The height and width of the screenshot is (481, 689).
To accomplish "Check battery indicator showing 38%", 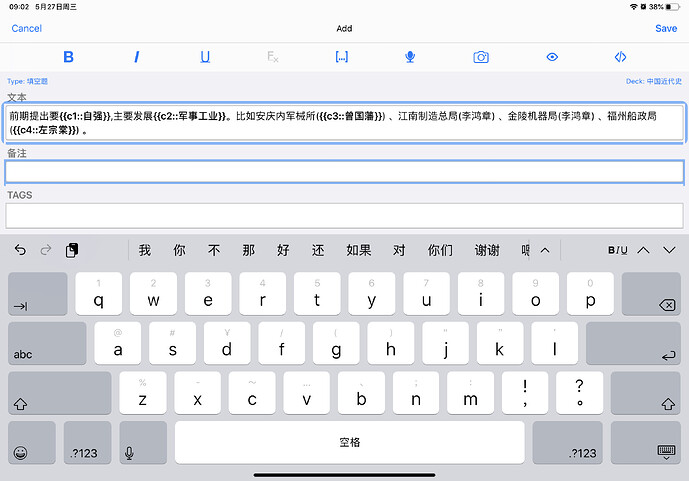I will 664,7.
